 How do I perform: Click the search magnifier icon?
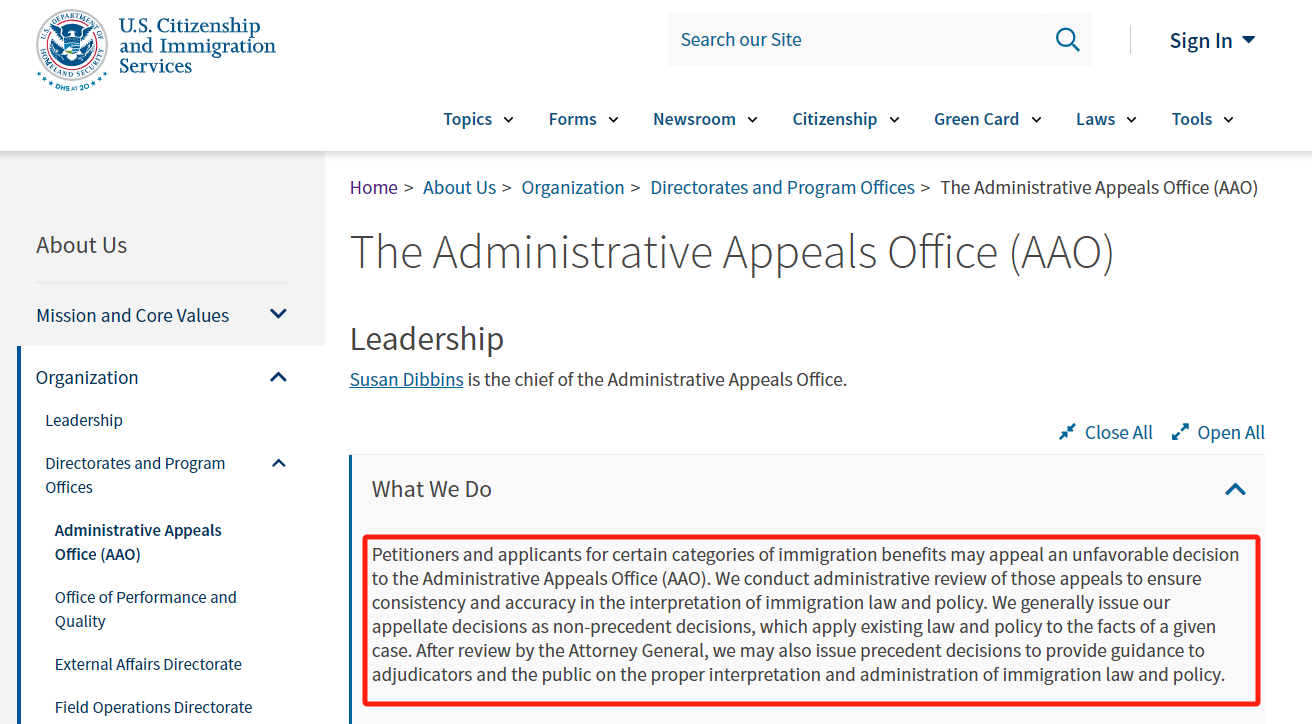coord(1067,40)
